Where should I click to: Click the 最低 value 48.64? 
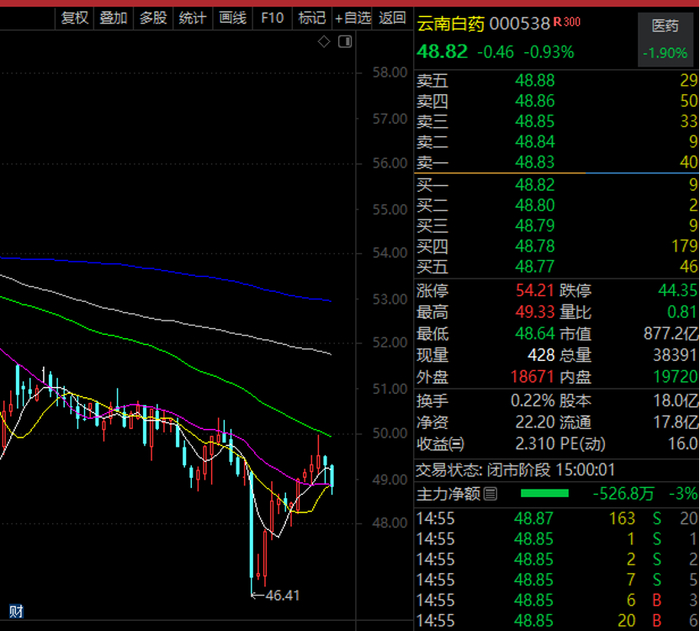pyautogui.click(x=535, y=334)
